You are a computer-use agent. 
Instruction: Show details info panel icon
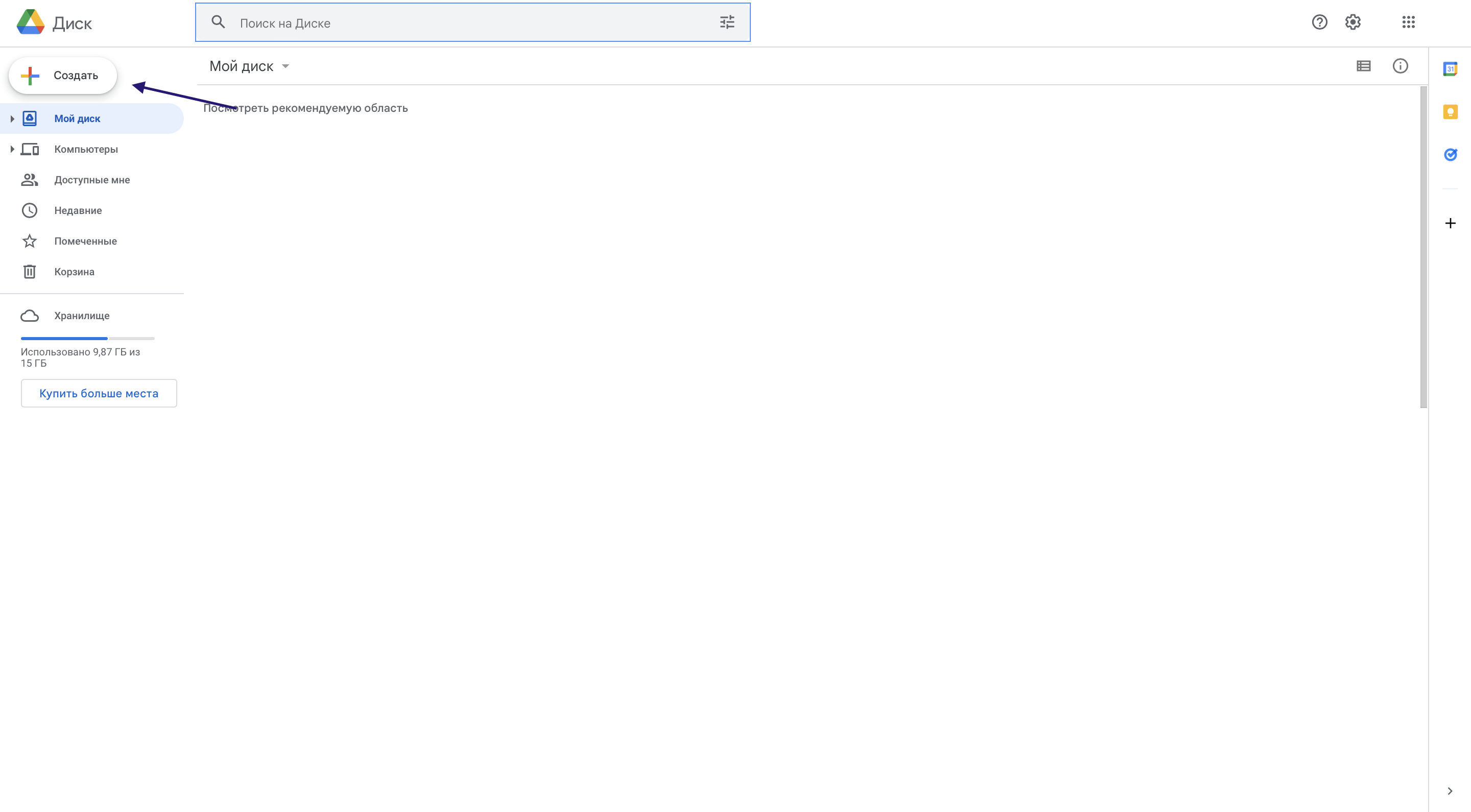tap(1399, 66)
